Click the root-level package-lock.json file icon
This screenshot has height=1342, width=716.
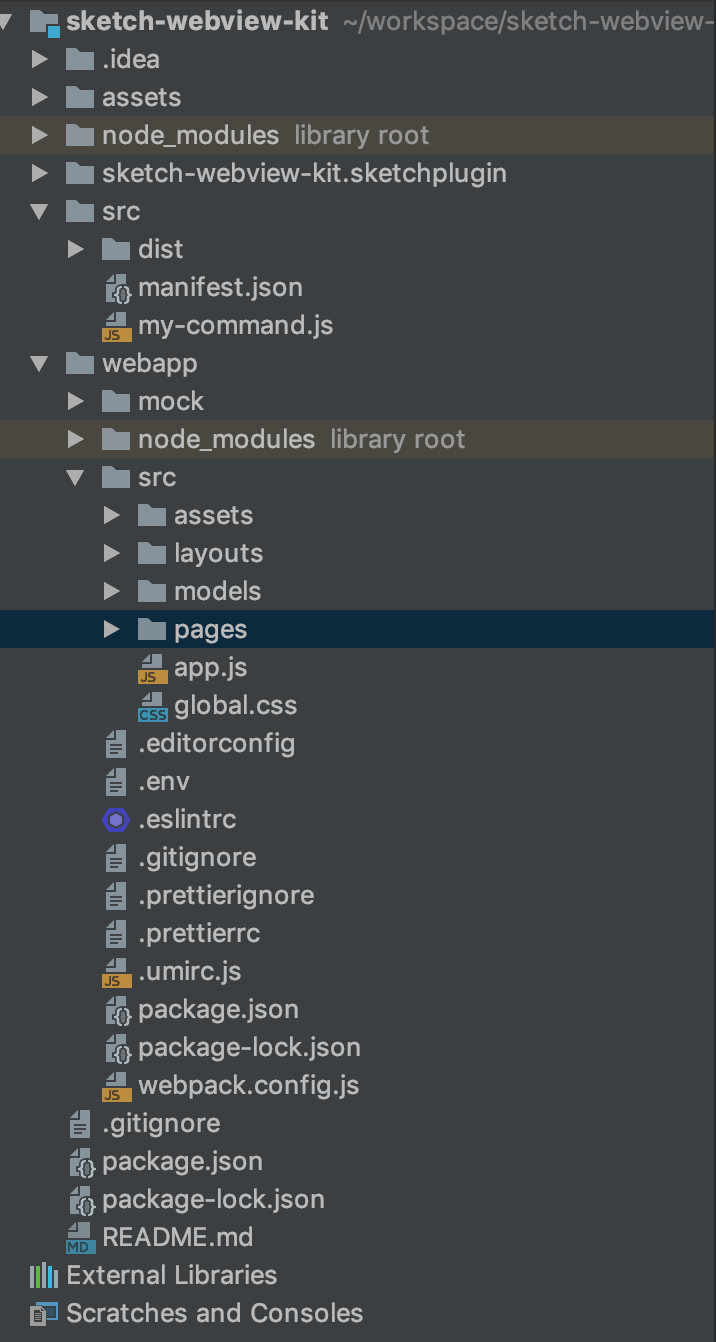pos(82,1200)
